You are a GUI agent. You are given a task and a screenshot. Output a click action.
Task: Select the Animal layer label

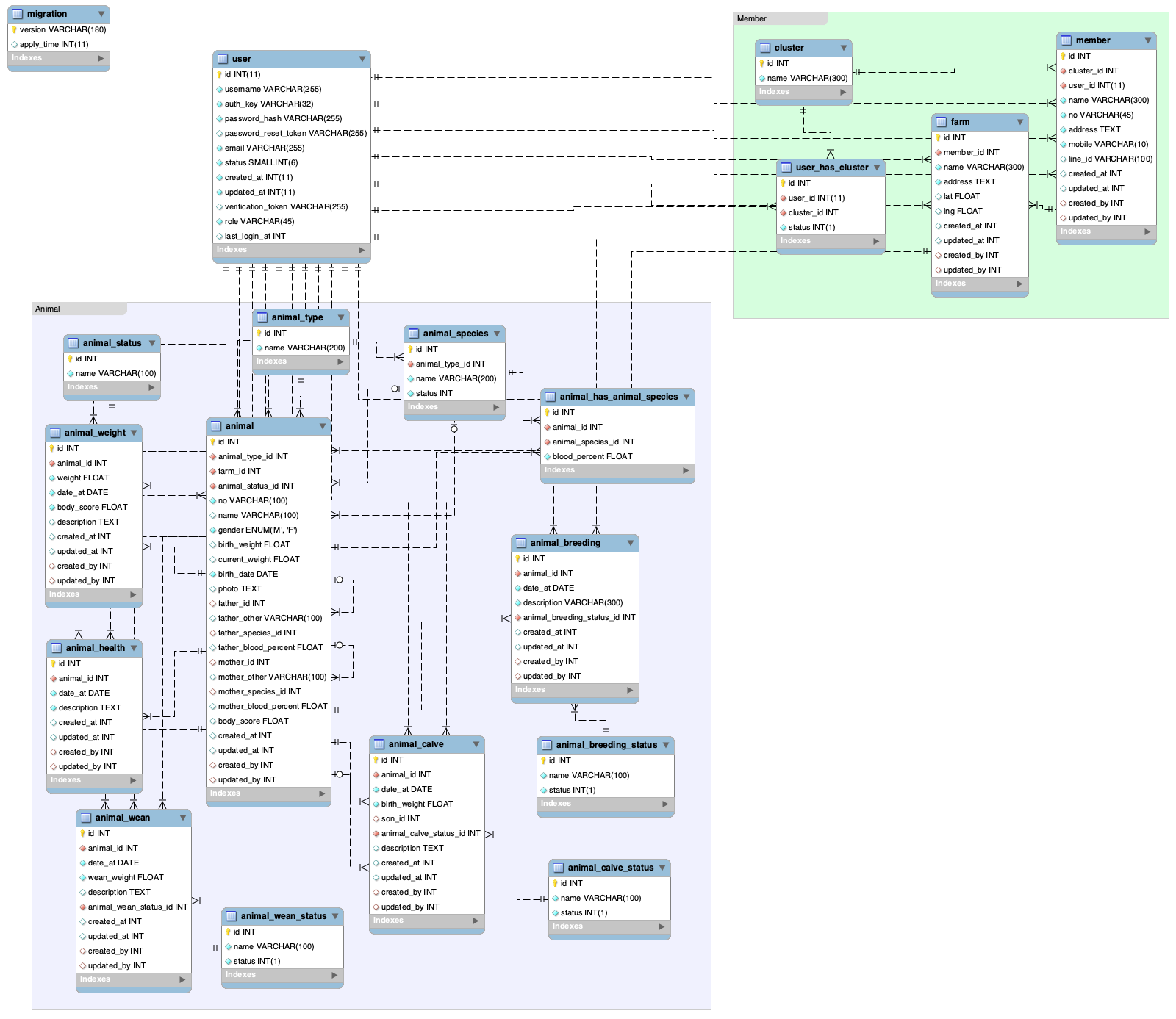pos(48,309)
